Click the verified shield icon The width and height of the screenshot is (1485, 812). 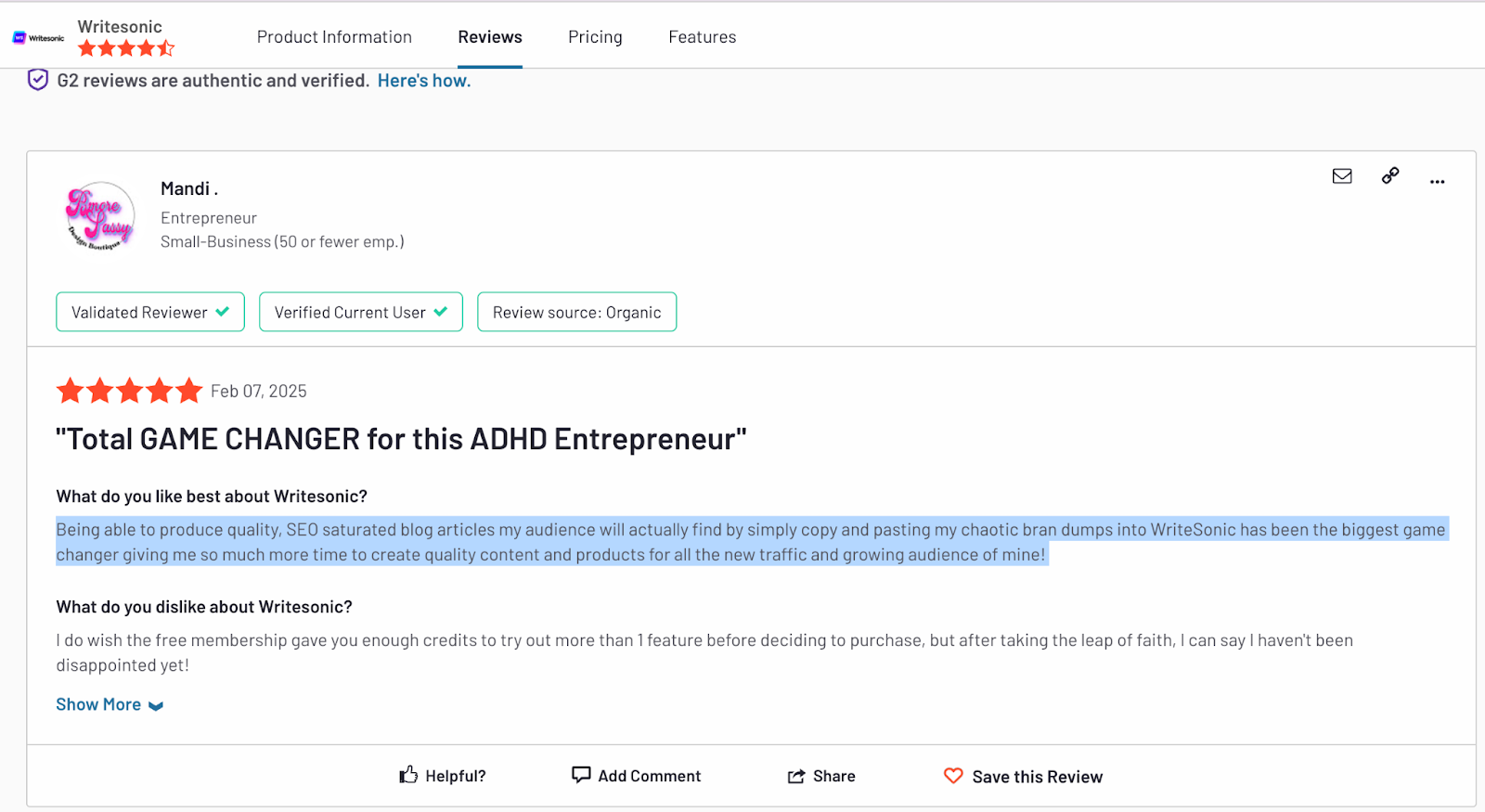[x=37, y=80]
